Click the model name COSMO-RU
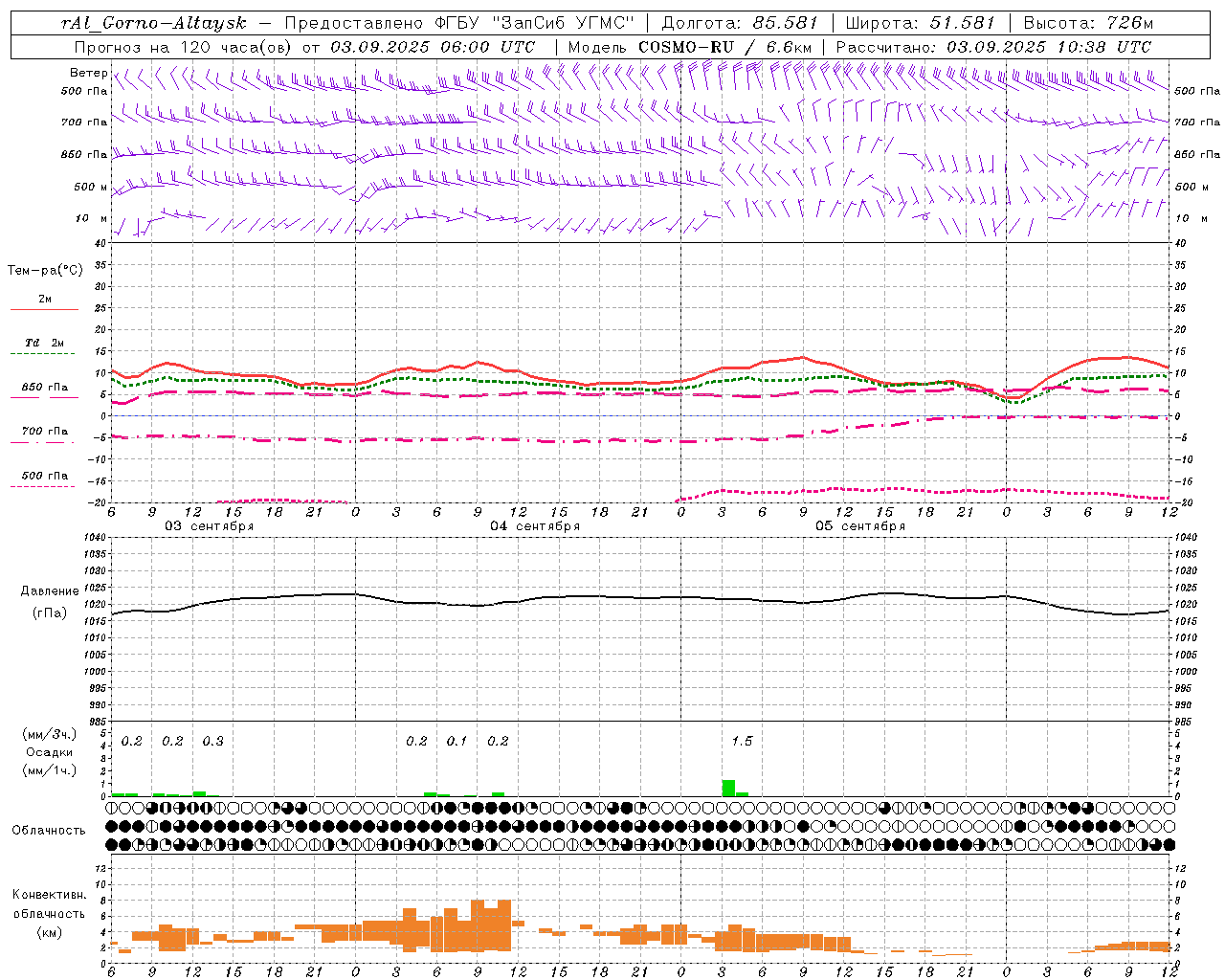The width and height of the screenshot is (1225, 980). click(x=686, y=47)
